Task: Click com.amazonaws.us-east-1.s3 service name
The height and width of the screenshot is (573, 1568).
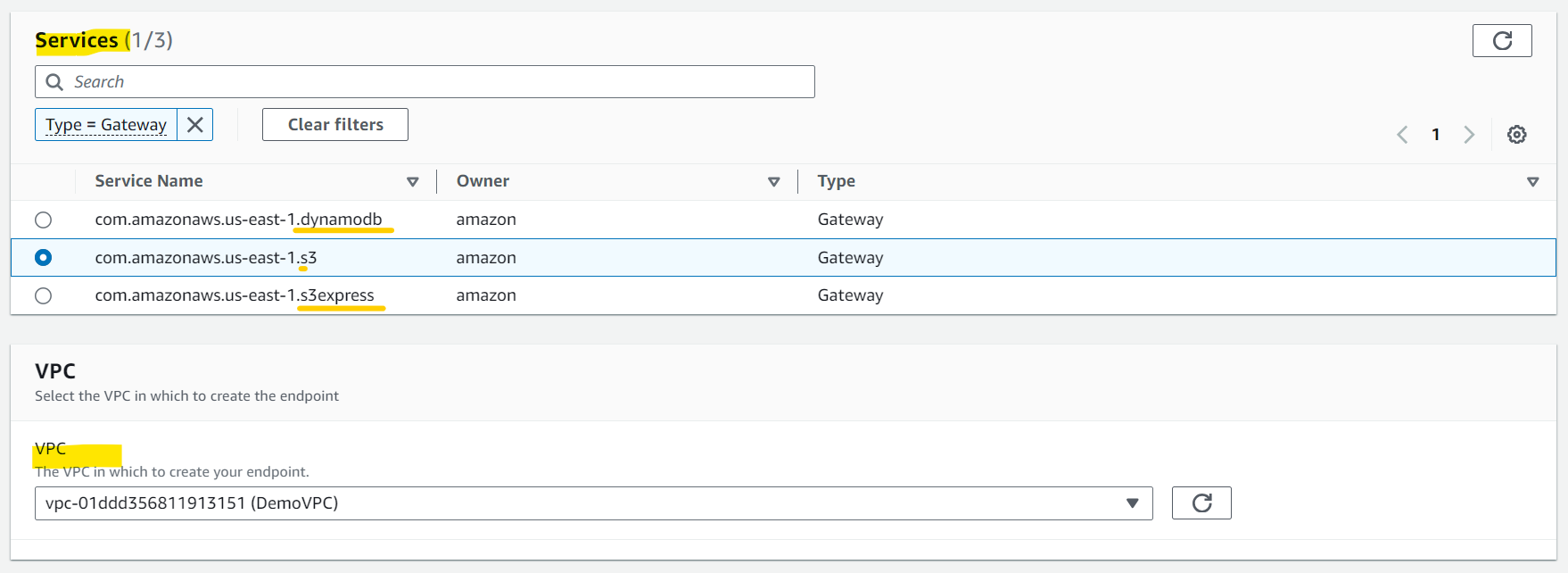Action: point(206,258)
